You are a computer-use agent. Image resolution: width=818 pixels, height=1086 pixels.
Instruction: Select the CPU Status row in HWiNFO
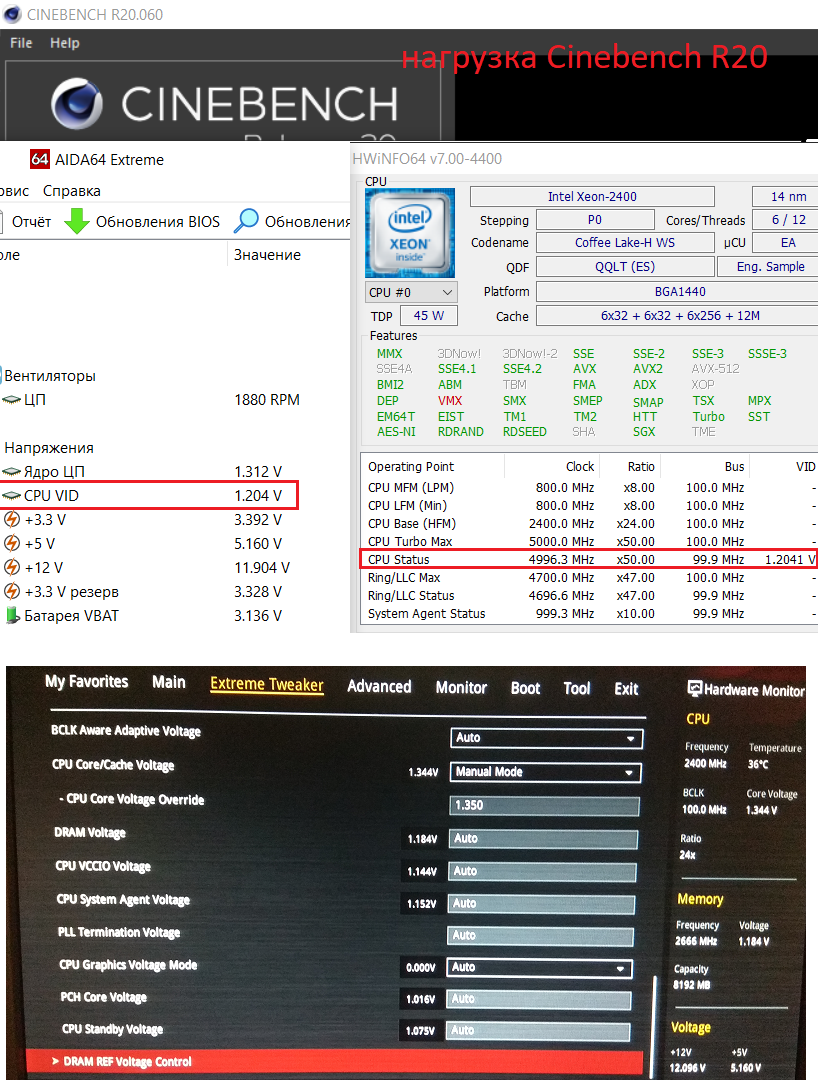click(589, 560)
